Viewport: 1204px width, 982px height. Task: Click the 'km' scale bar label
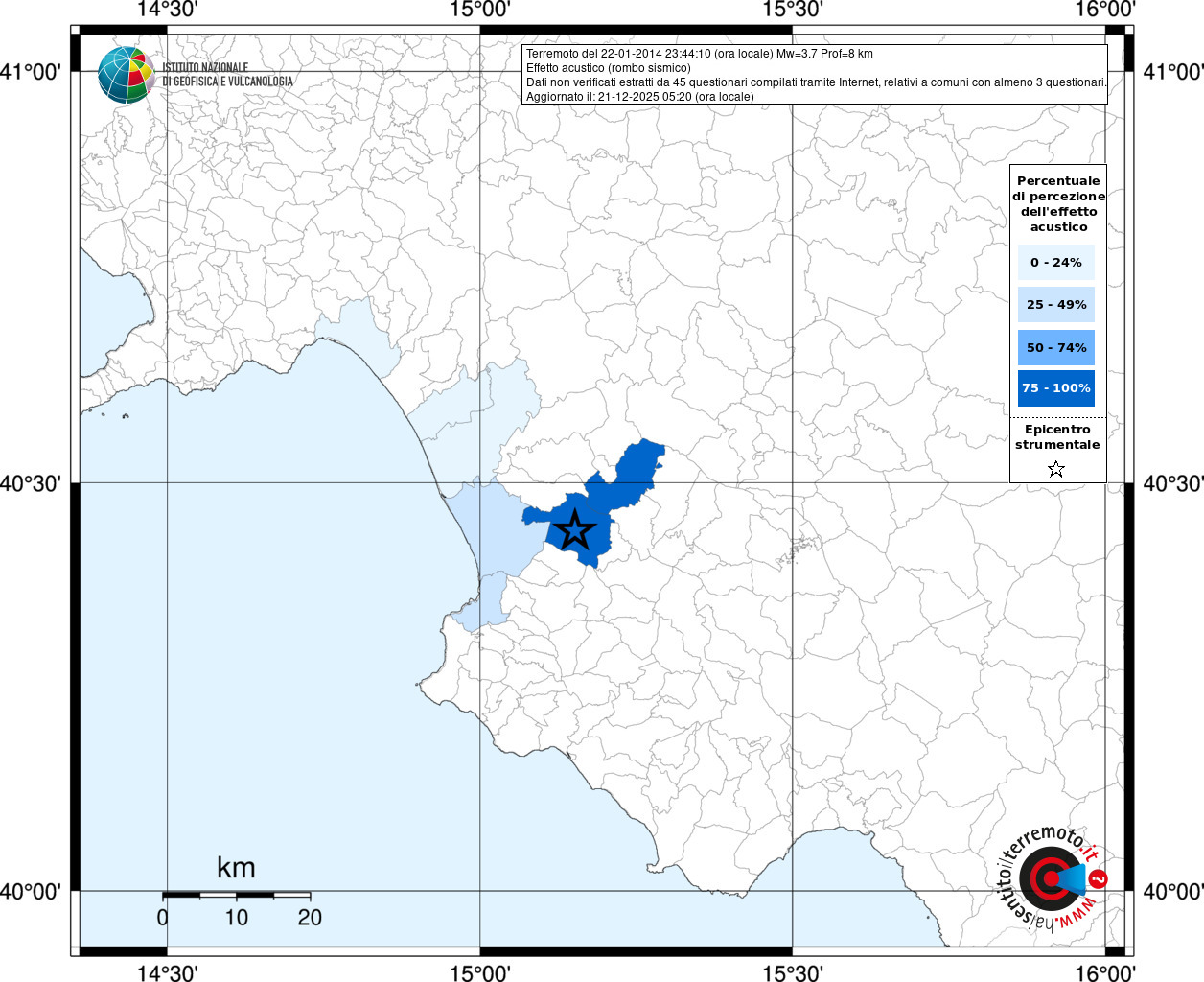(x=236, y=868)
